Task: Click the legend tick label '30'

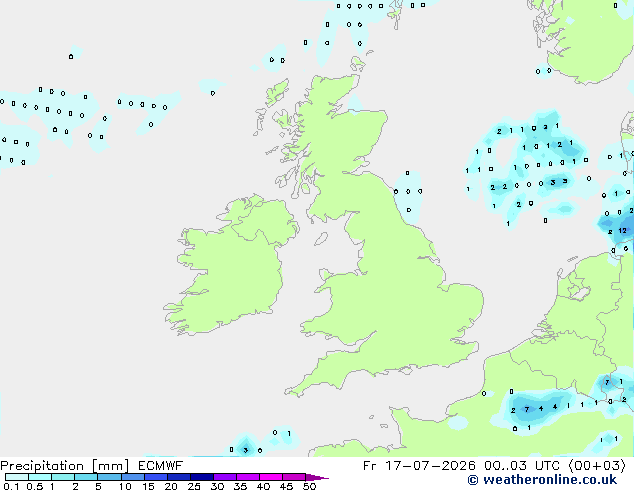Action: 218,486
